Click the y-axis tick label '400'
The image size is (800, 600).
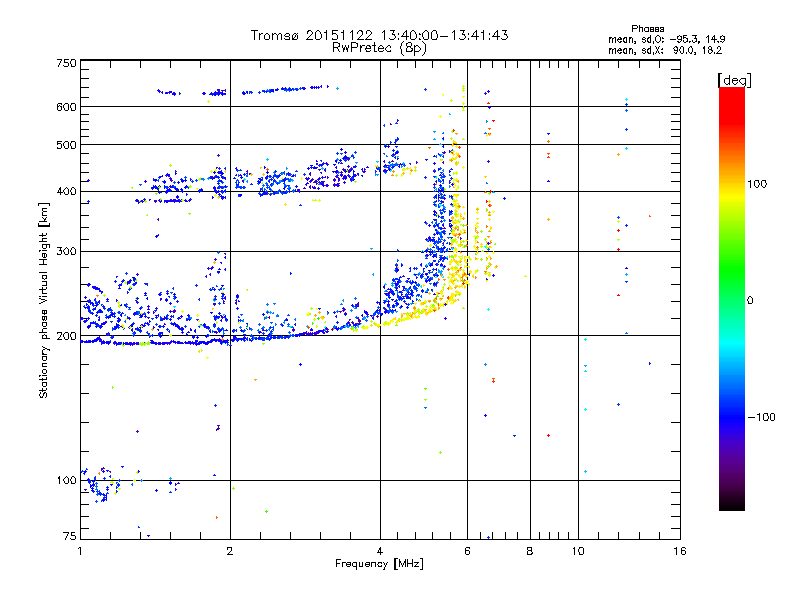66,192
